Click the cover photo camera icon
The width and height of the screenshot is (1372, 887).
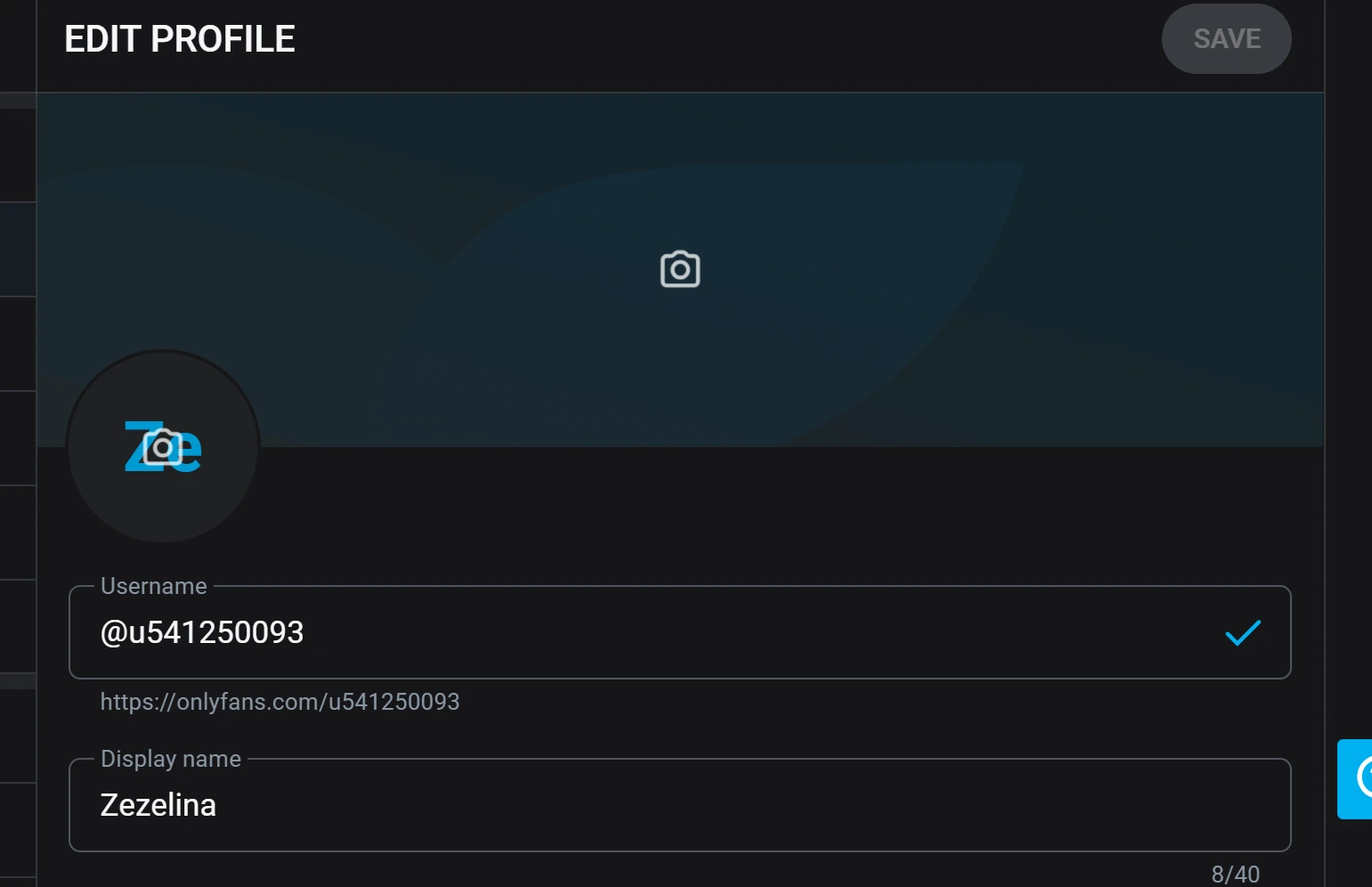tap(680, 269)
